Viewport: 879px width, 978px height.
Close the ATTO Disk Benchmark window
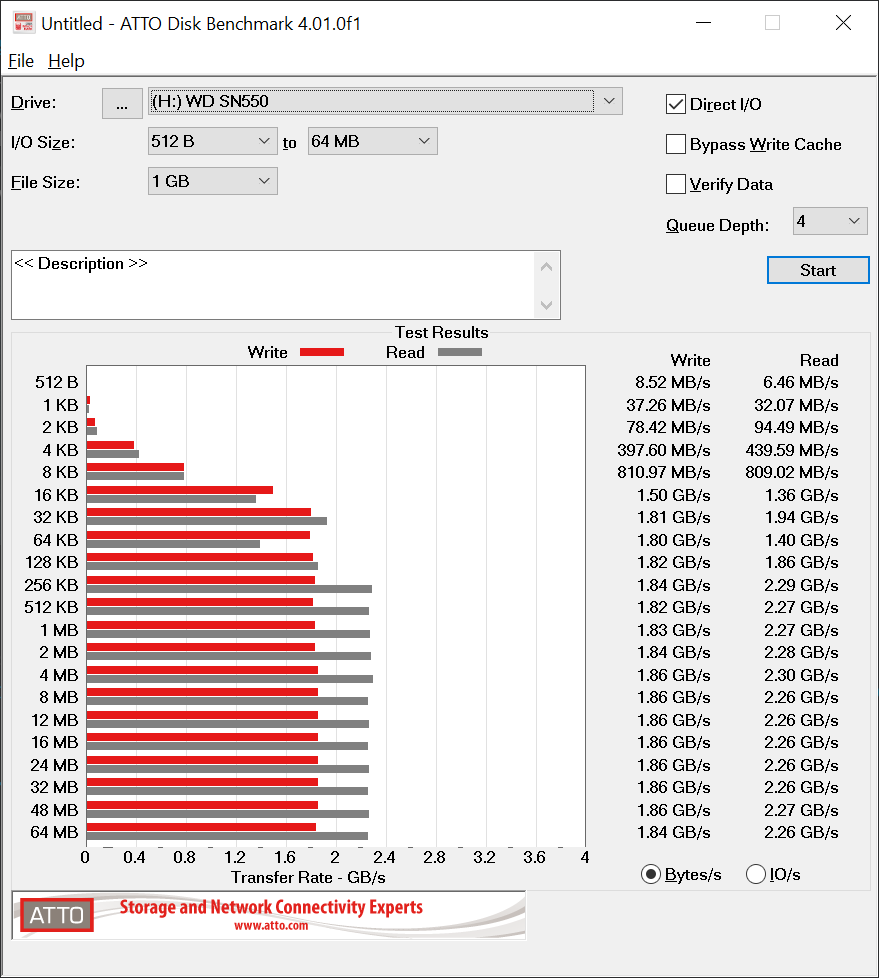click(843, 23)
